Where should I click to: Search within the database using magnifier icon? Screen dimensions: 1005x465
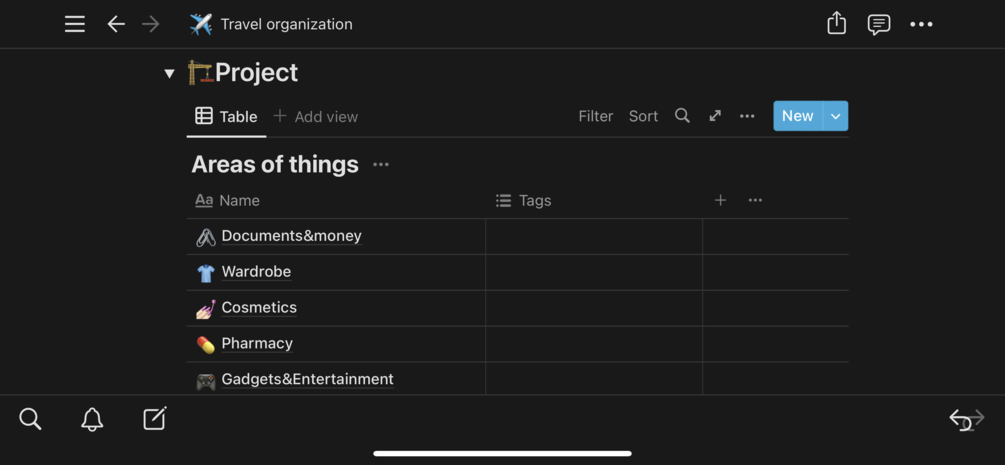point(682,116)
